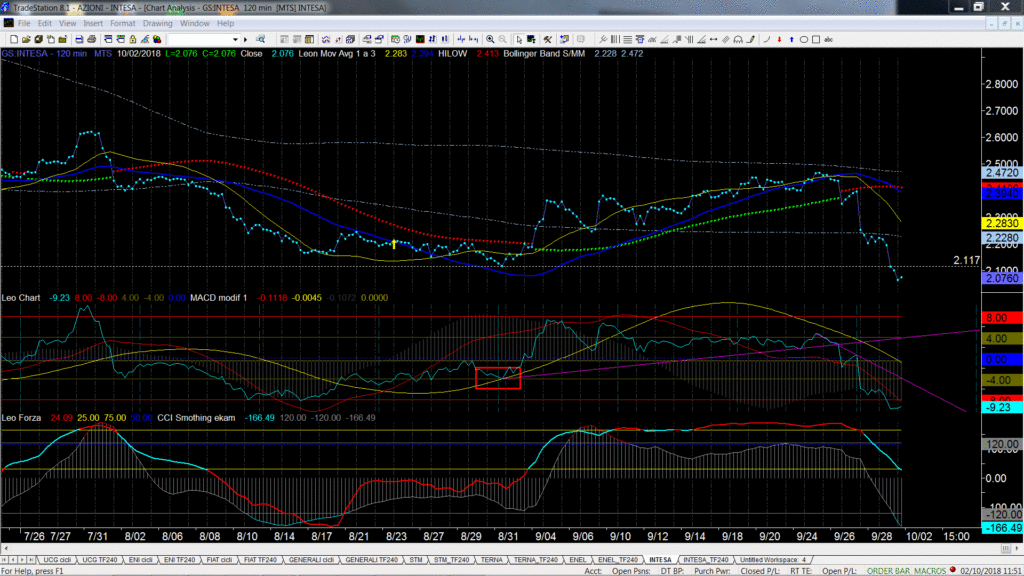Open the Window menu
This screenshot has height=576, width=1024.
pos(195,24)
